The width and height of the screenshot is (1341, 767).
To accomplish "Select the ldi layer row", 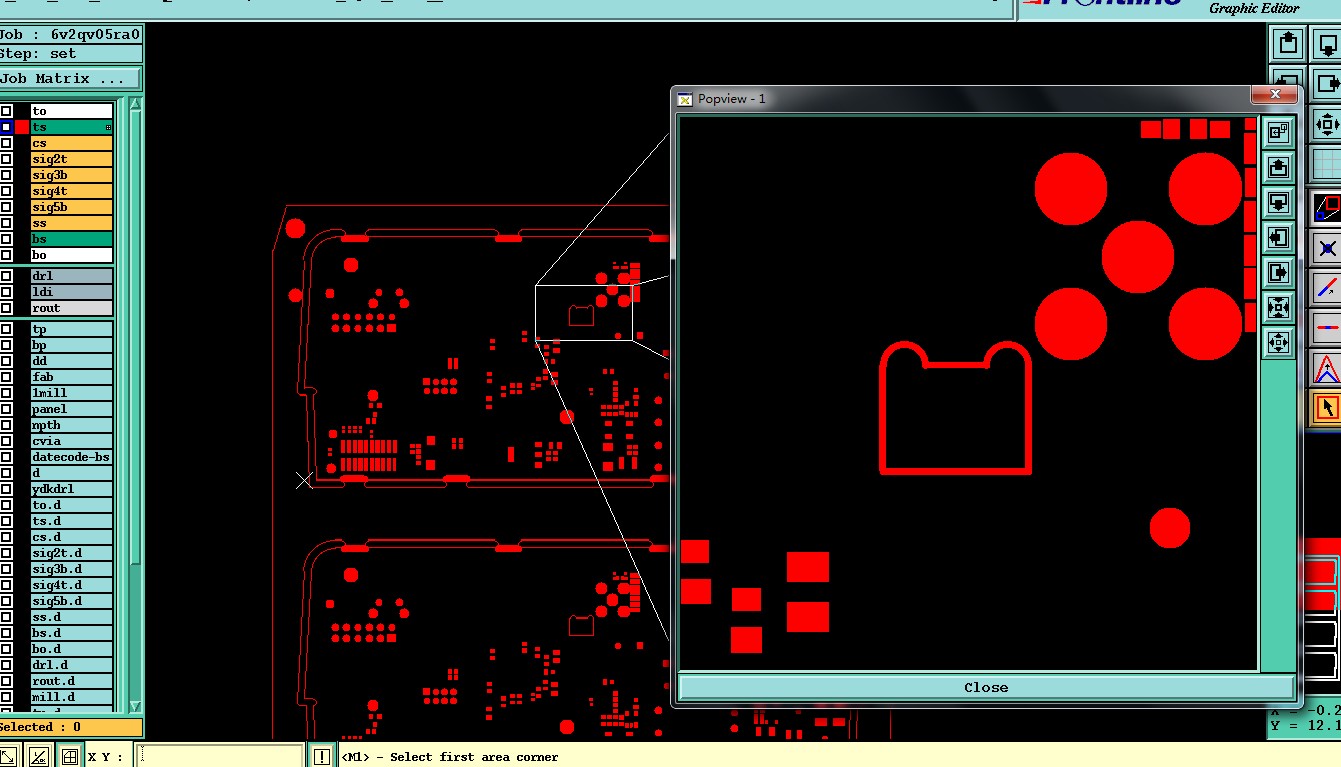I will (71, 292).
